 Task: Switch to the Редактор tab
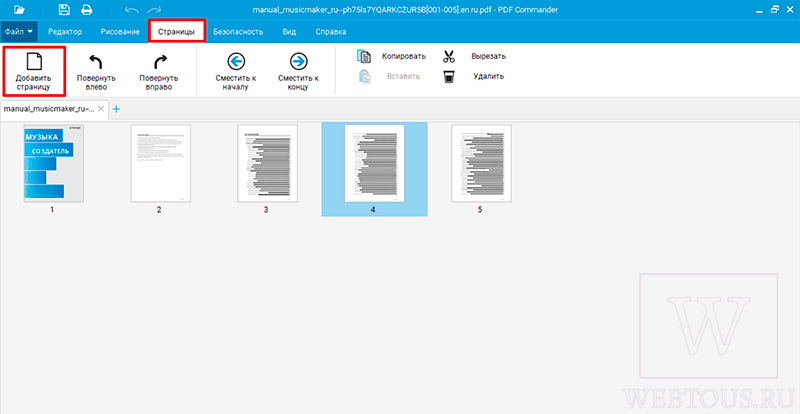[x=65, y=32]
